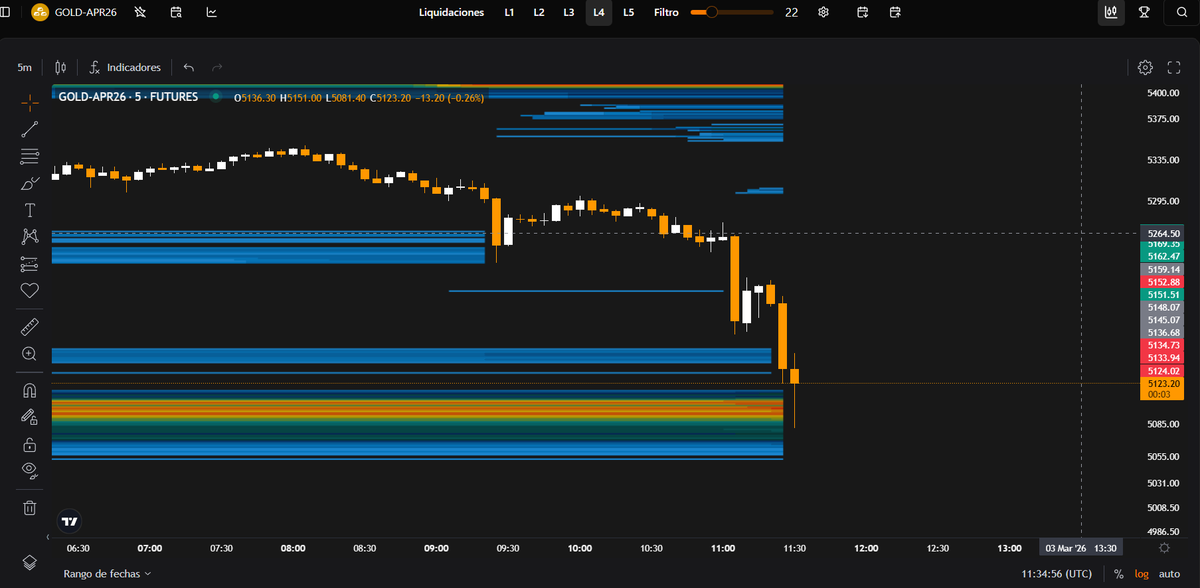
Task: Select the pattern drawing tool
Action: (x=30, y=237)
